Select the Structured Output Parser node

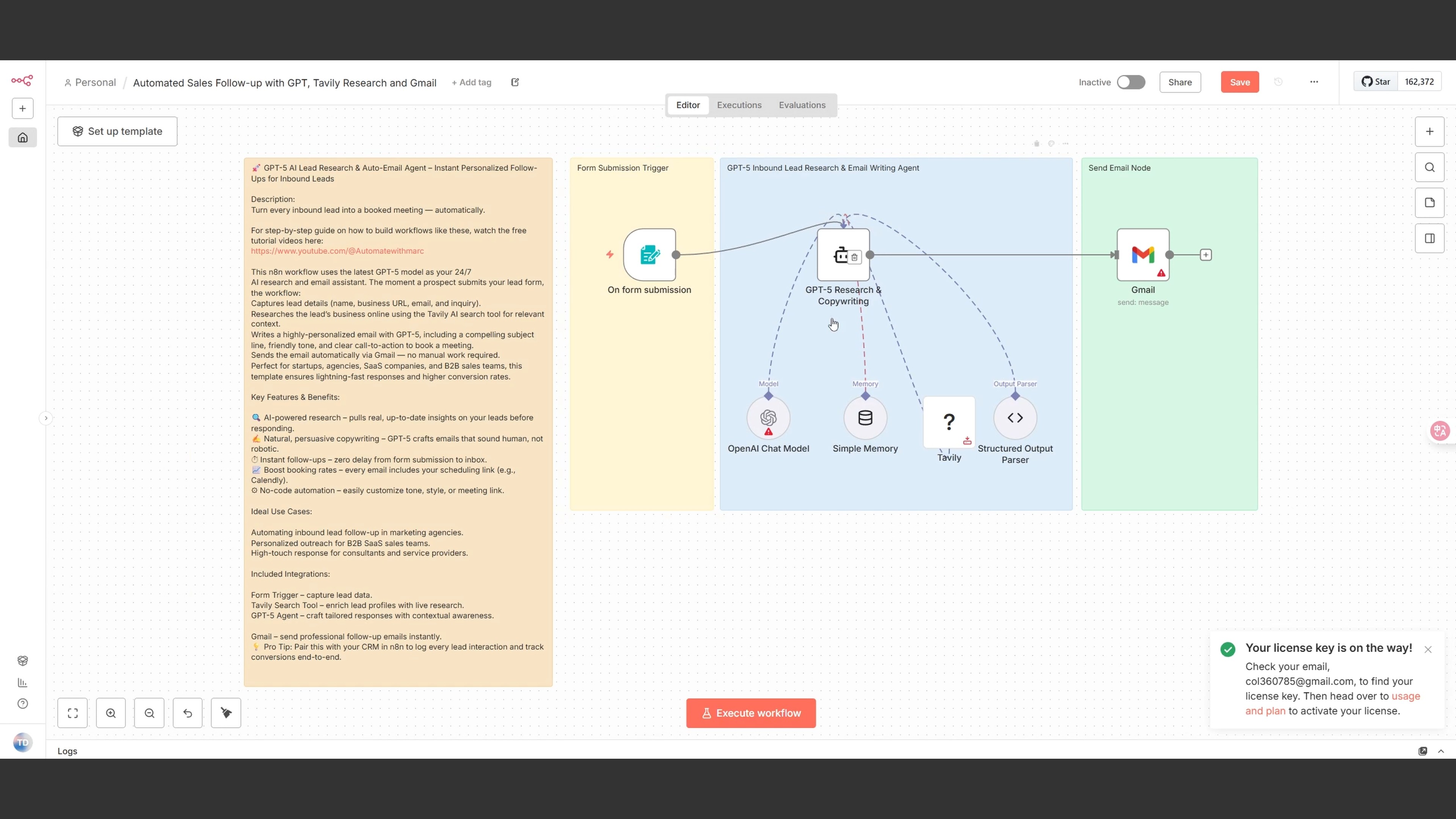coord(1015,418)
